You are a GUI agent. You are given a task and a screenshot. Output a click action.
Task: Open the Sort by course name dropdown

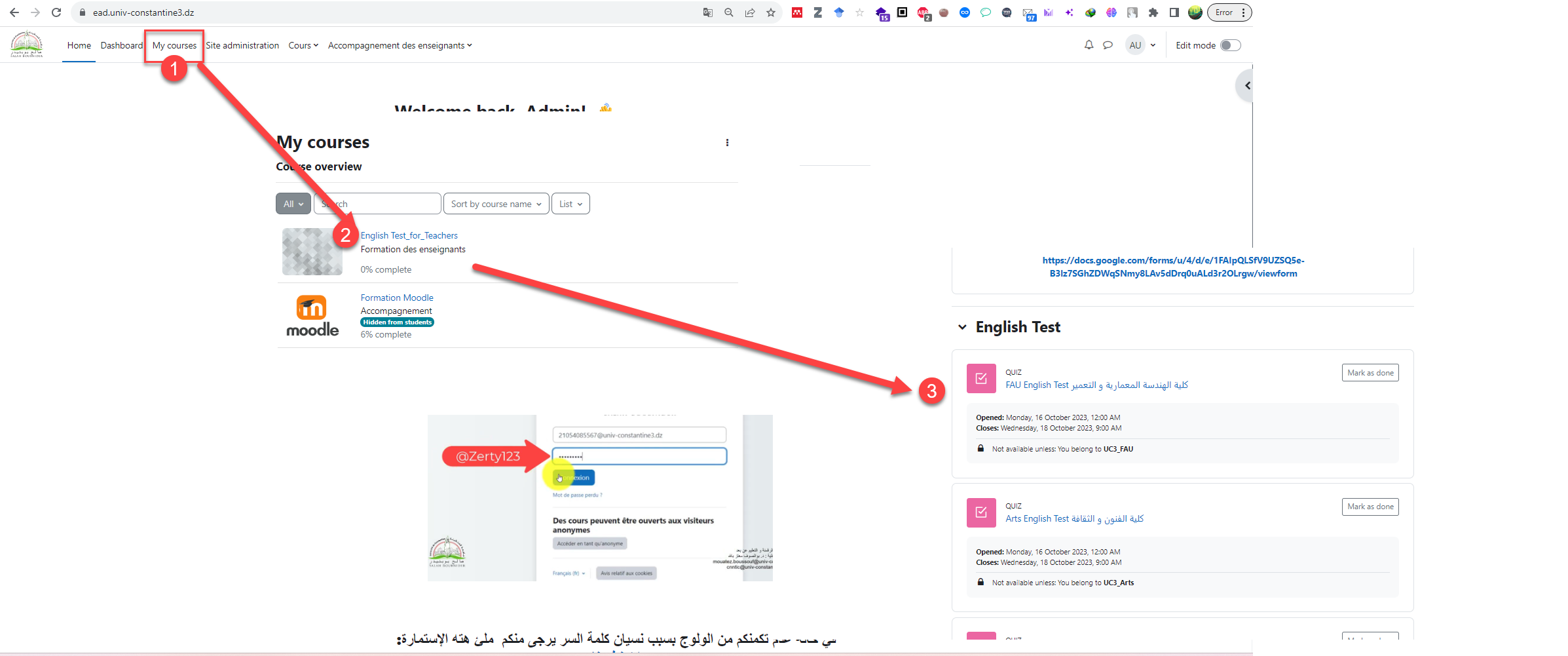[x=496, y=204]
